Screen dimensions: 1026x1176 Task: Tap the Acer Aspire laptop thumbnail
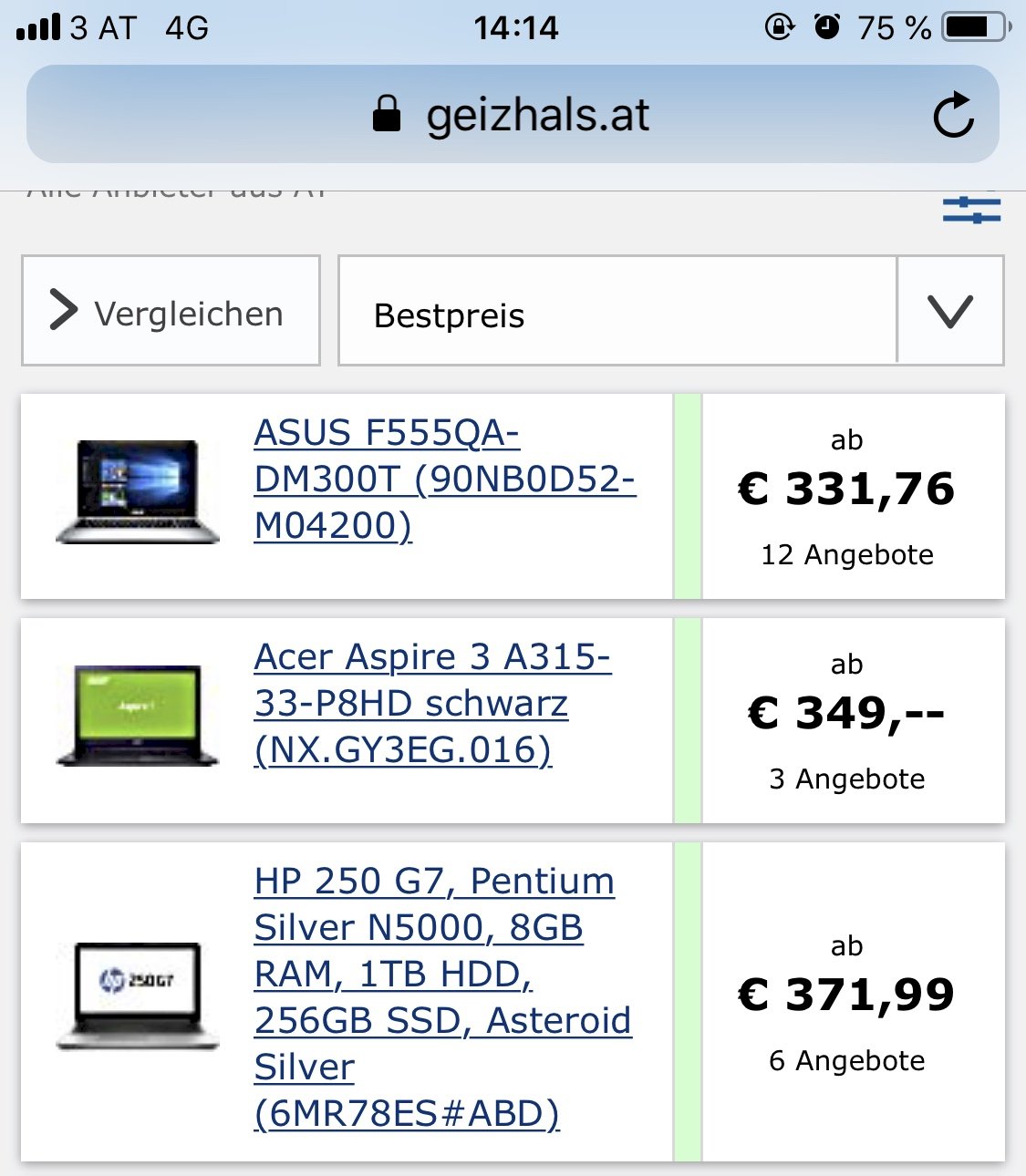coord(138,716)
